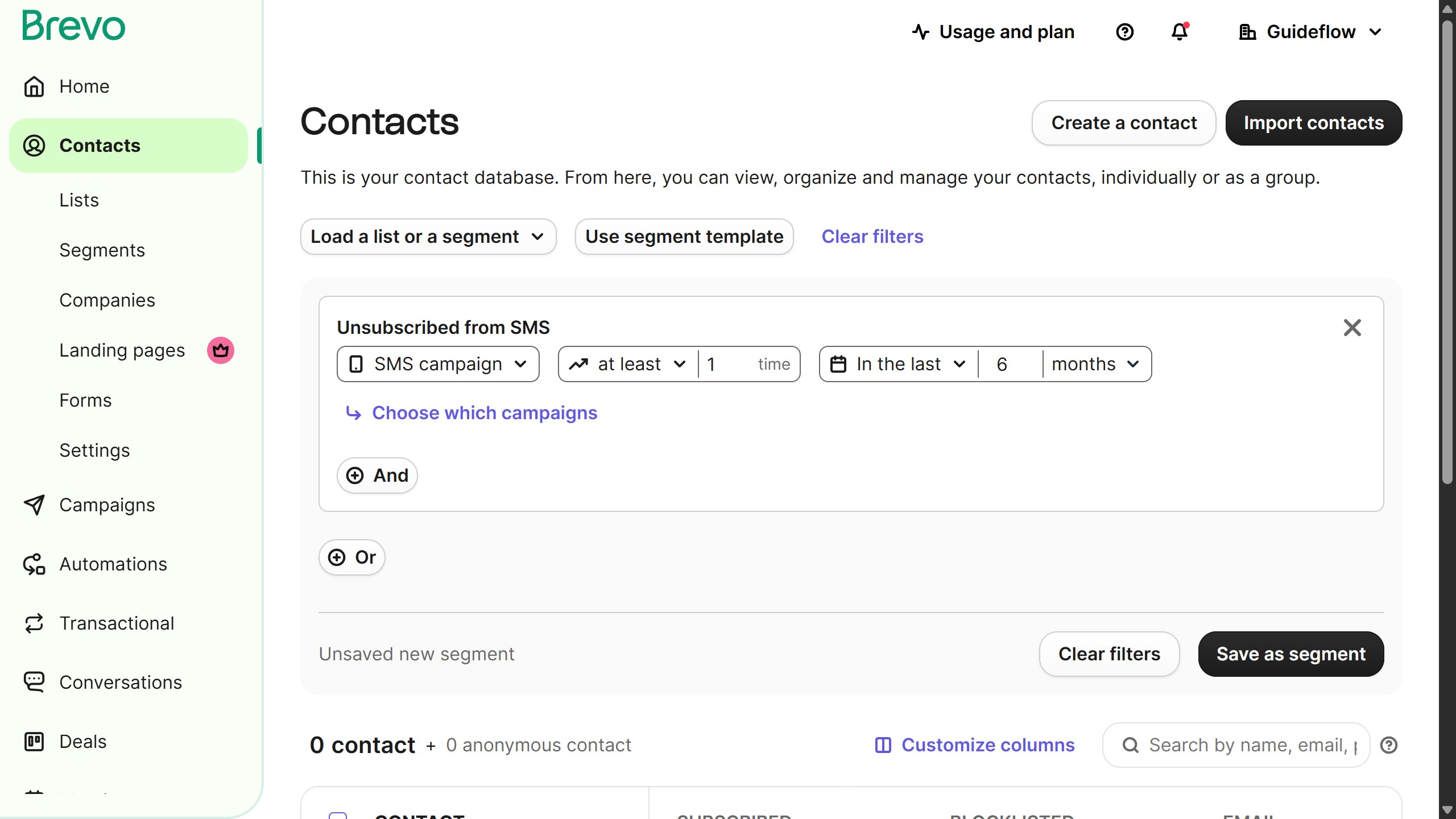Expand the SMS campaign type dropdown
The image size is (1456, 819).
438,364
